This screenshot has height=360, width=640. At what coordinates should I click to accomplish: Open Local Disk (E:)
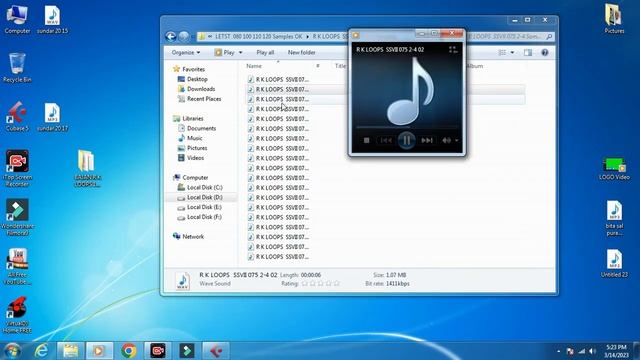[x=204, y=207]
